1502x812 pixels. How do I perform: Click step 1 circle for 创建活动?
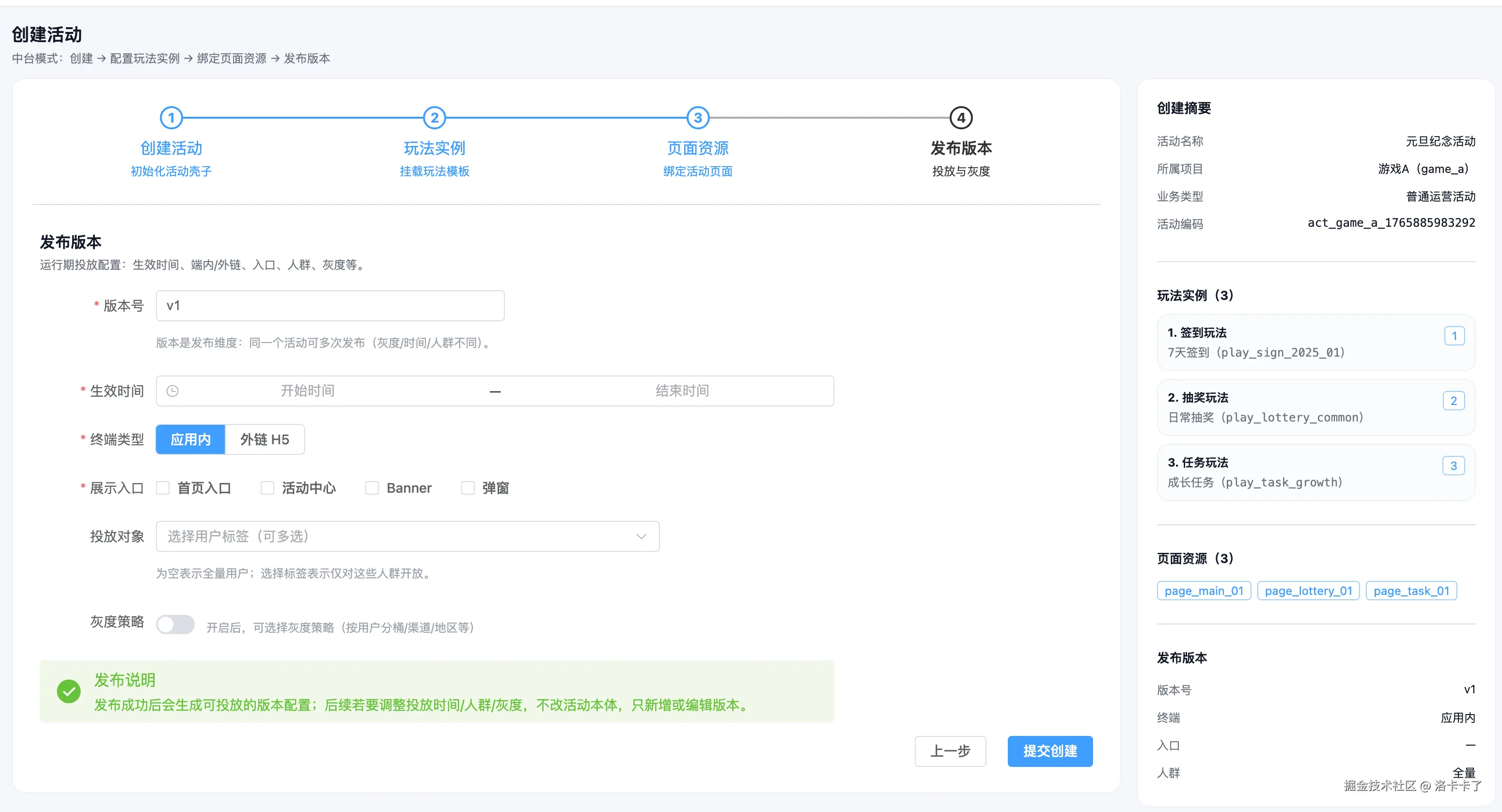[171, 118]
